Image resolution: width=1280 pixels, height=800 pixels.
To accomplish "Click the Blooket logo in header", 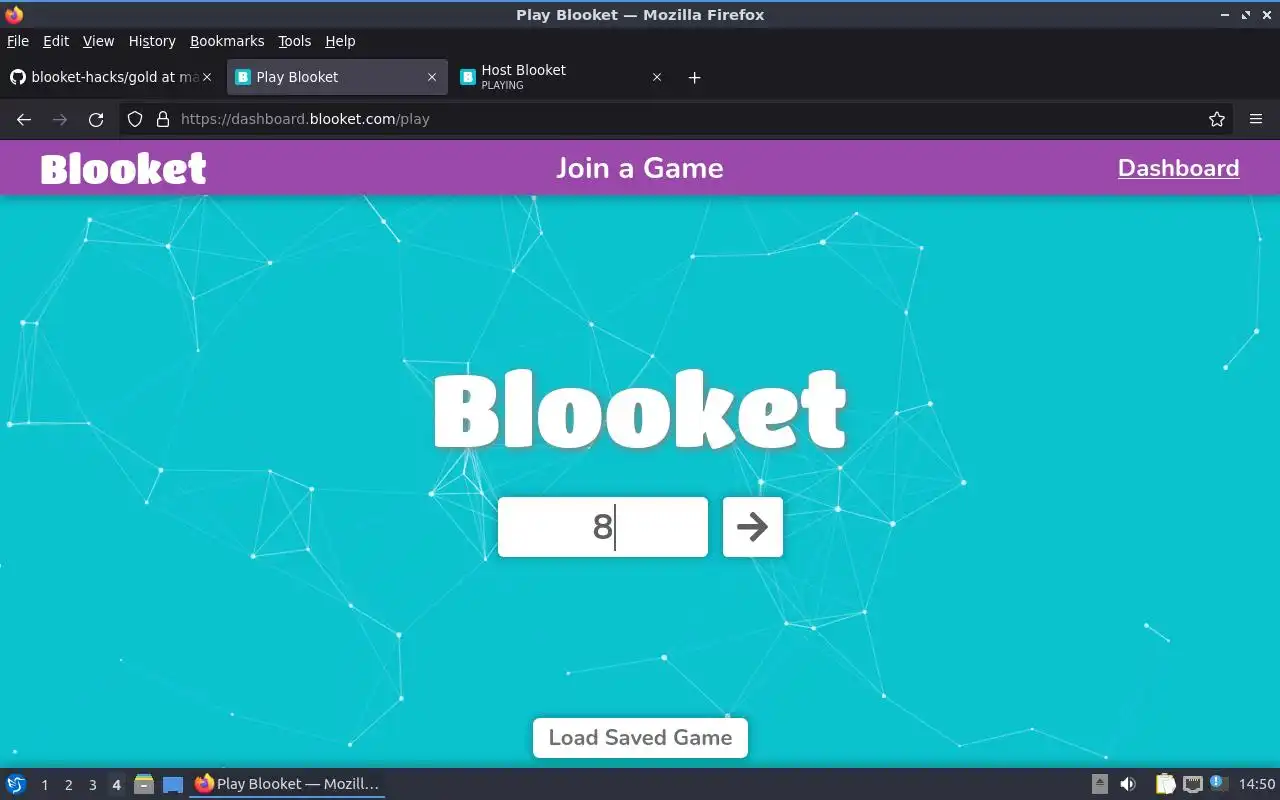I will click(x=124, y=168).
